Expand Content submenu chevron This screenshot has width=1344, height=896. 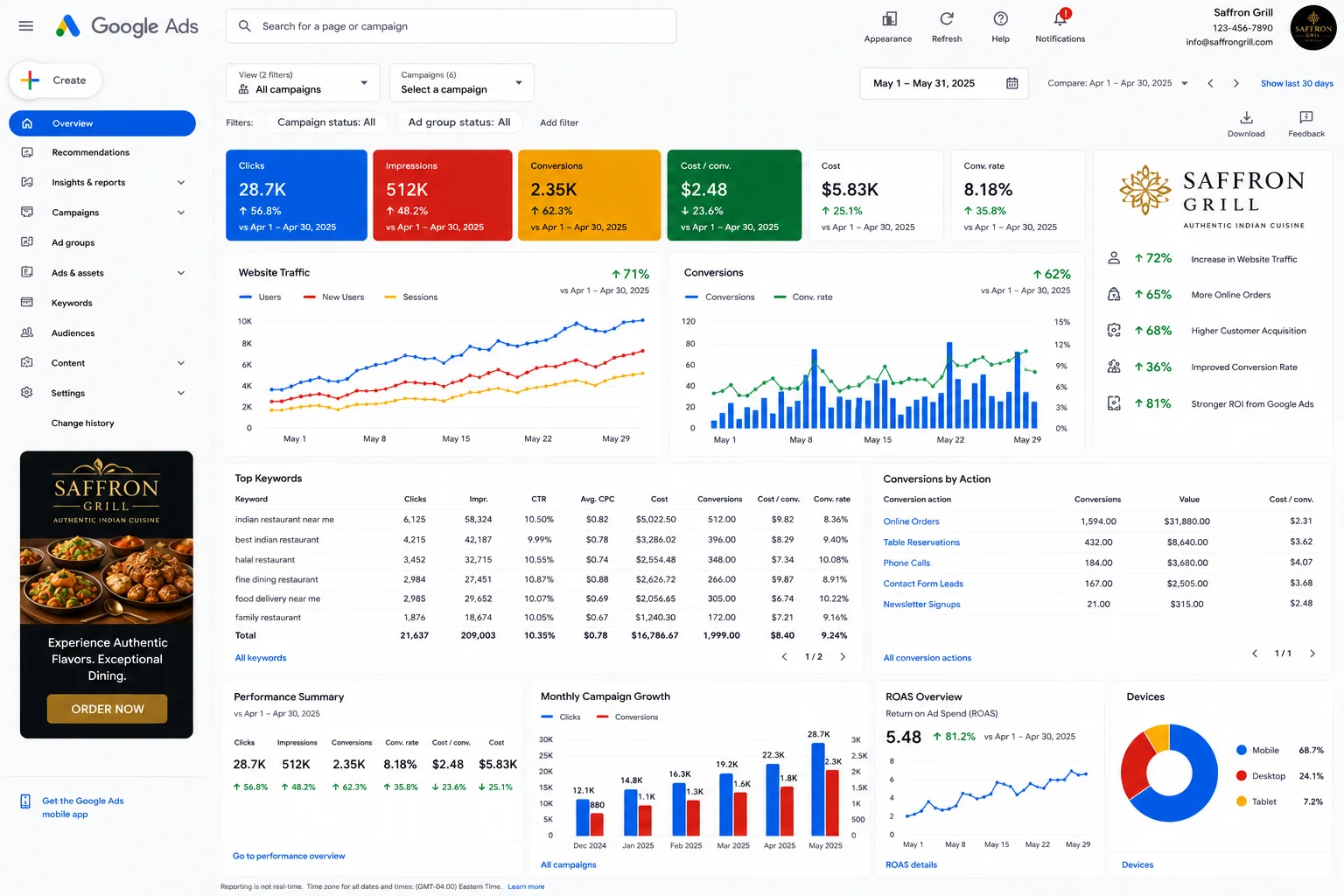tap(181, 363)
